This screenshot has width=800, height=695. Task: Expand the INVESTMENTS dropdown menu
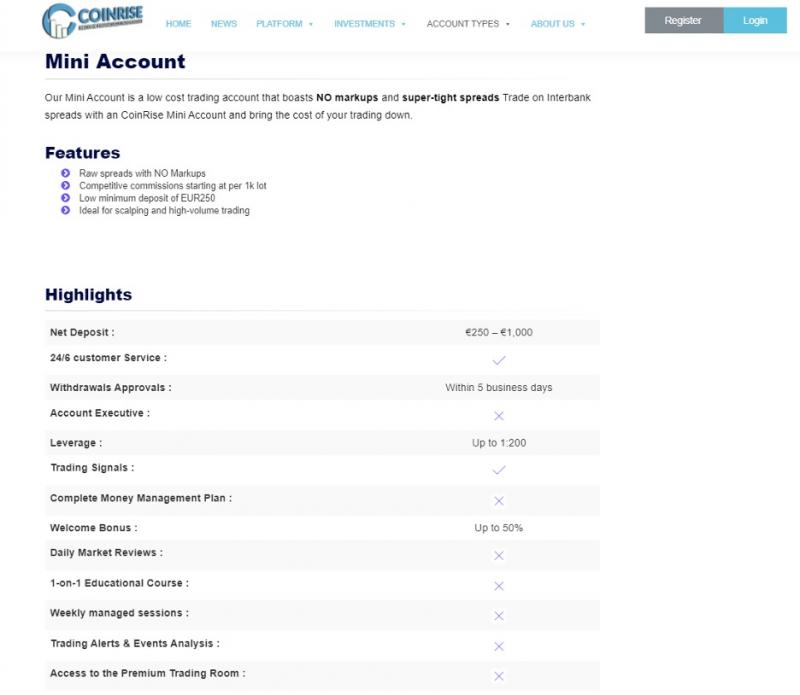pyautogui.click(x=370, y=24)
